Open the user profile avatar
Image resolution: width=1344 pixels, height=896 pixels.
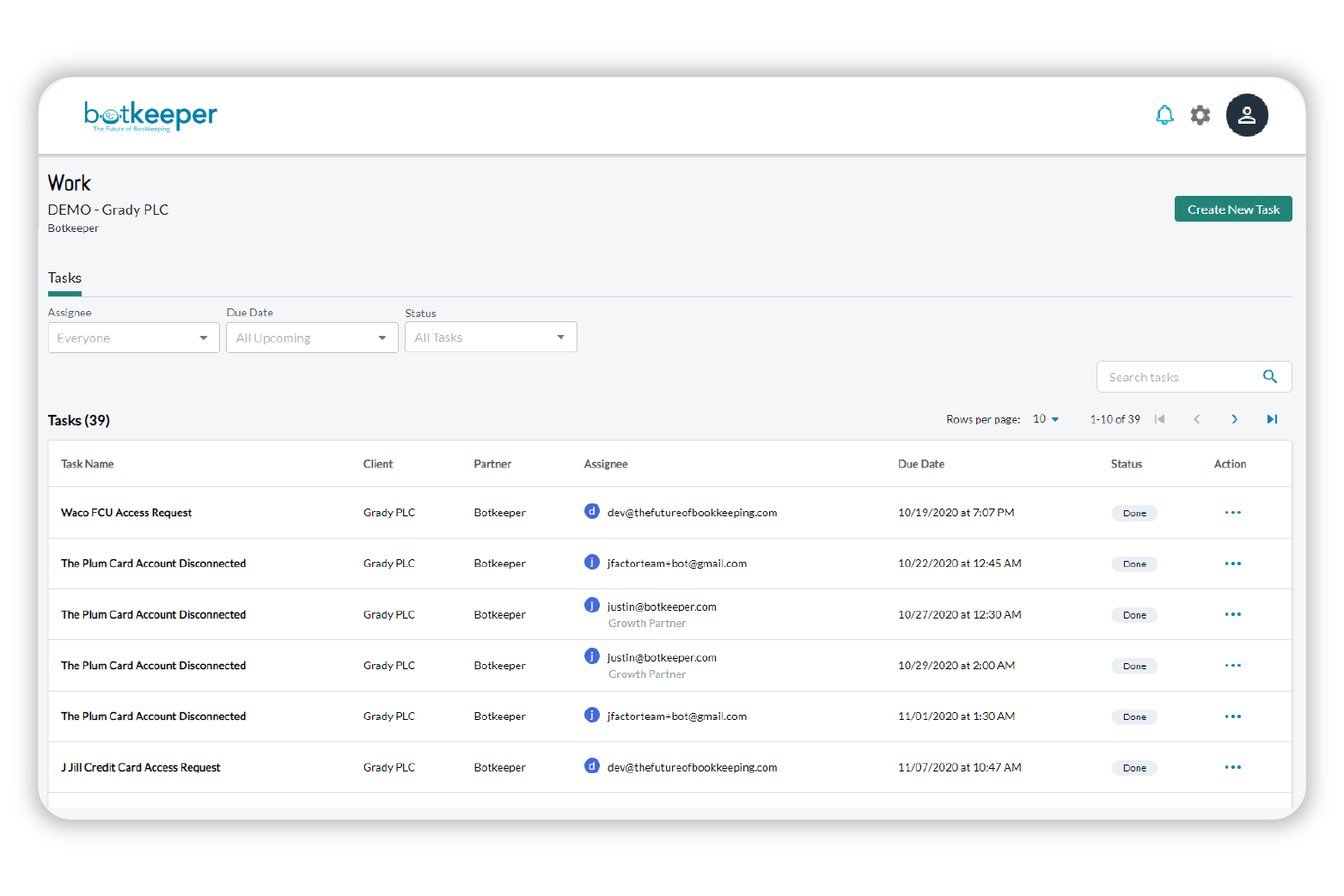1246,115
